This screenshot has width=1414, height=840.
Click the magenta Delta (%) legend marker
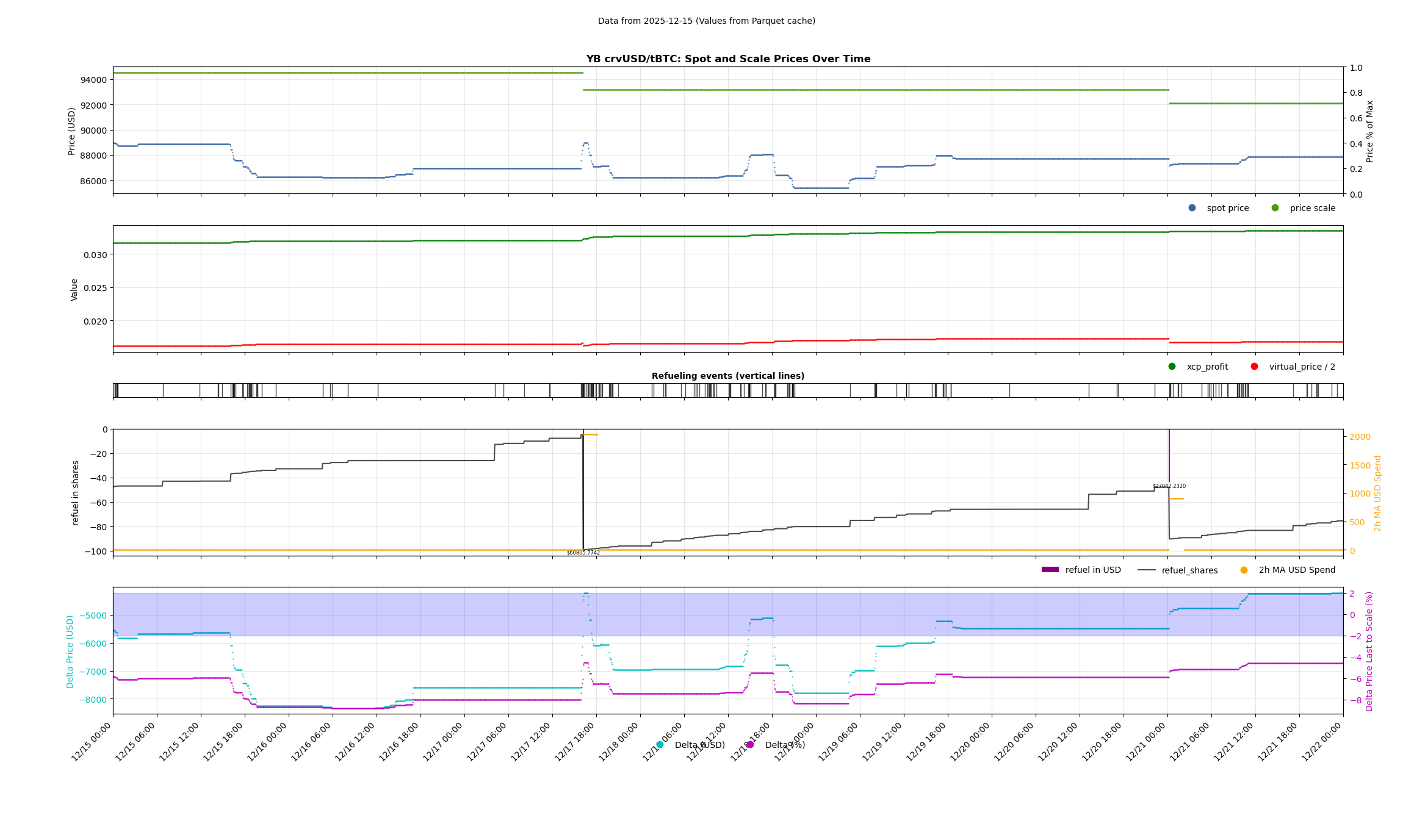pyautogui.click(x=750, y=745)
